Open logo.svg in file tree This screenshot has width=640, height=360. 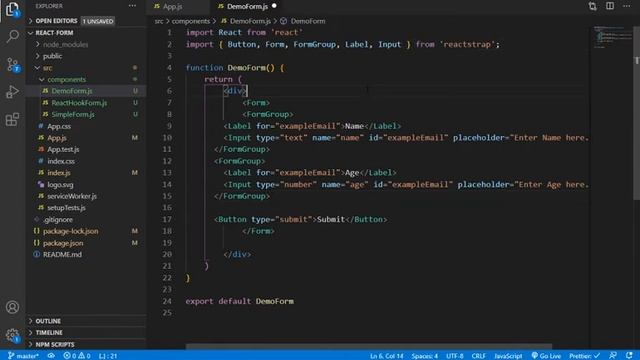[60, 184]
